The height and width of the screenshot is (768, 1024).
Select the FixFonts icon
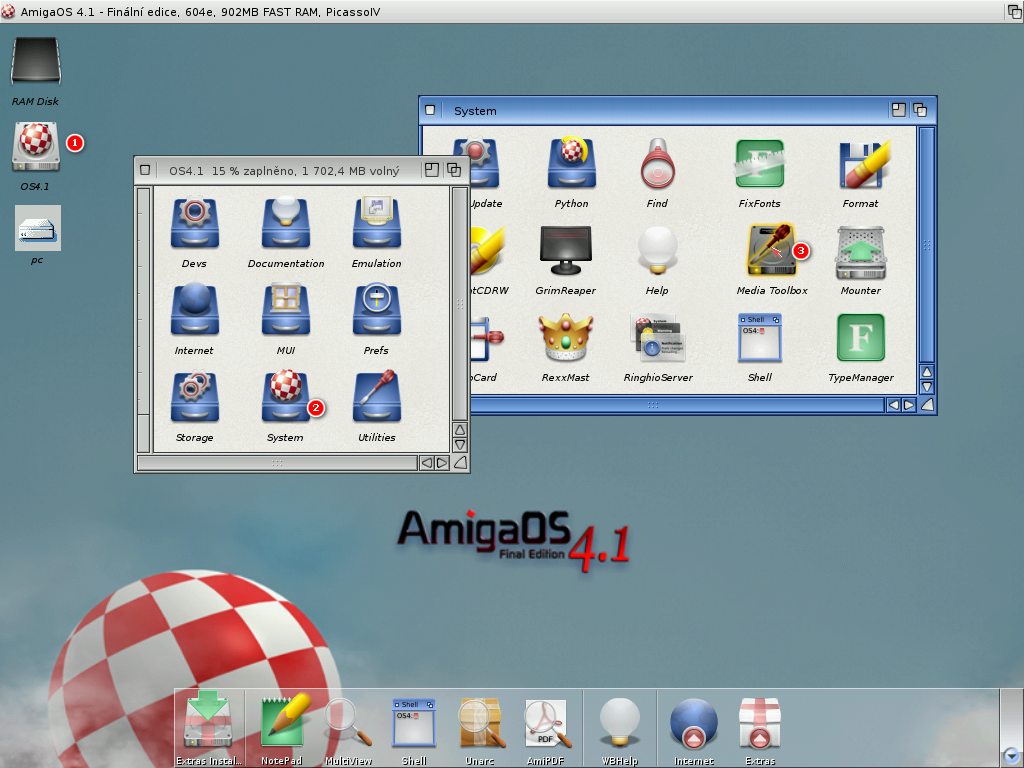point(759,164)
